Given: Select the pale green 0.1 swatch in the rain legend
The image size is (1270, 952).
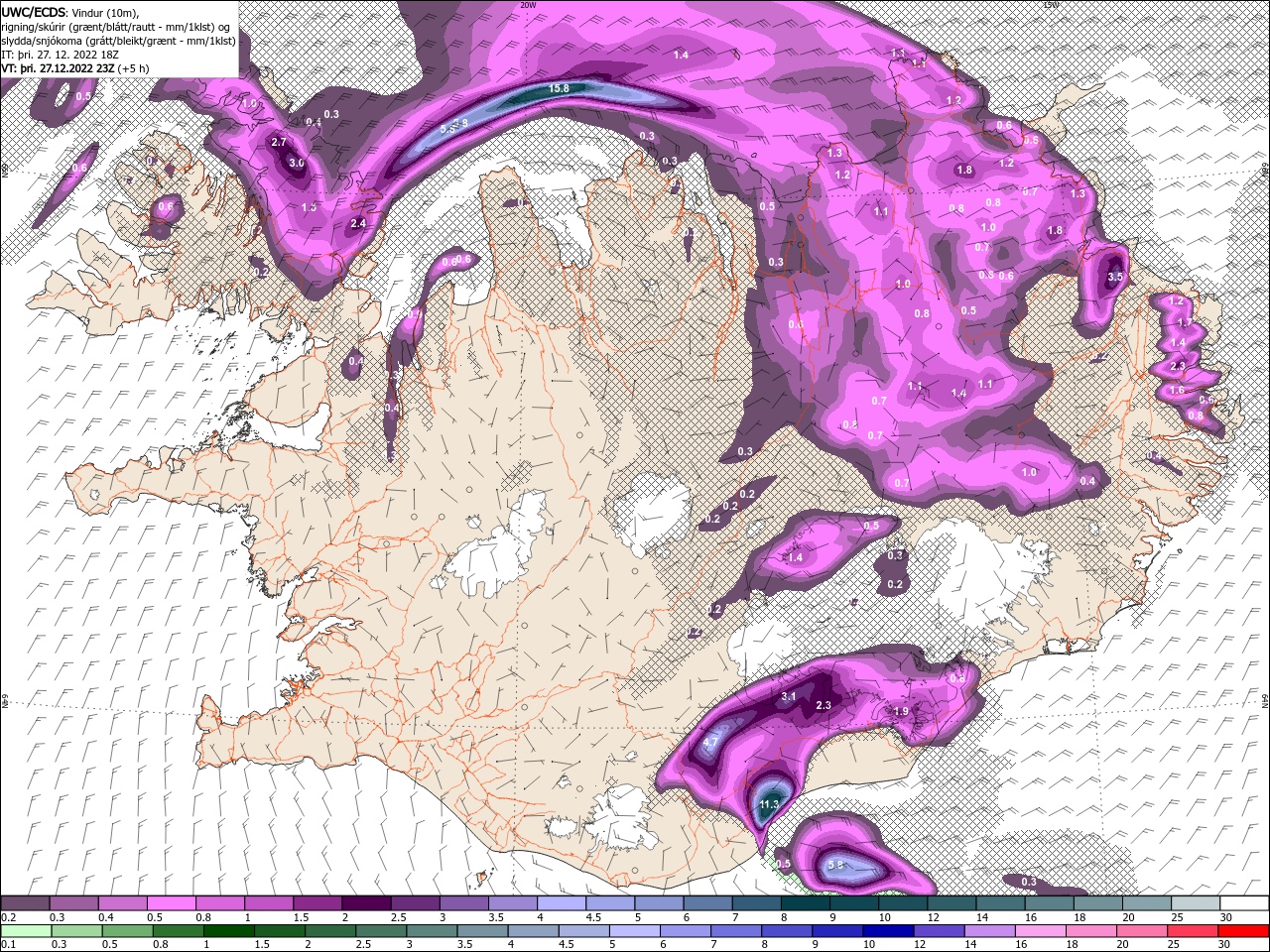Looking at the screenshot, I should [25, 931].
